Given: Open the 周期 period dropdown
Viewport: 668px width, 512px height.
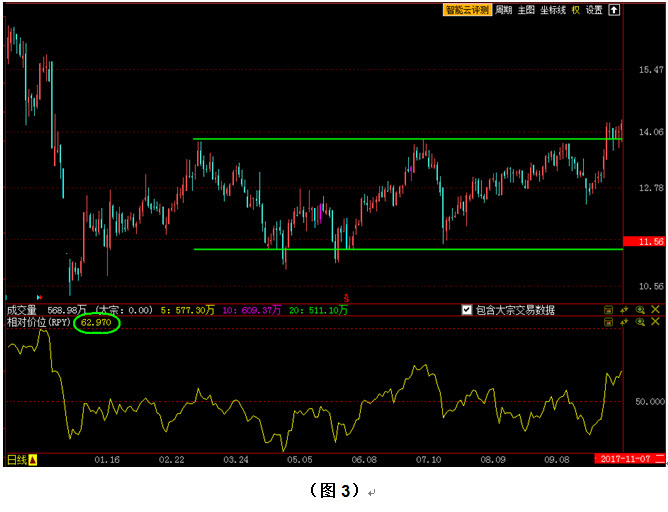Looking at the screenshot, I should click(x=503, y=10).
